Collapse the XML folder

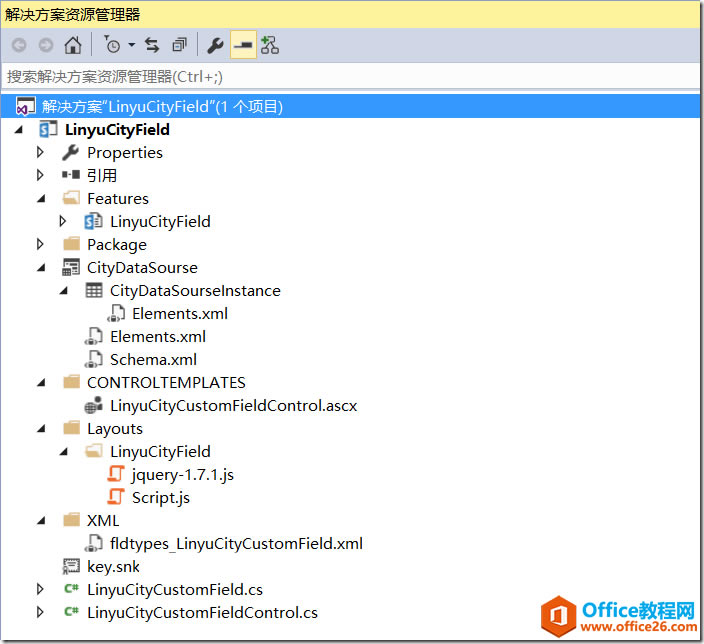(41, 520)
